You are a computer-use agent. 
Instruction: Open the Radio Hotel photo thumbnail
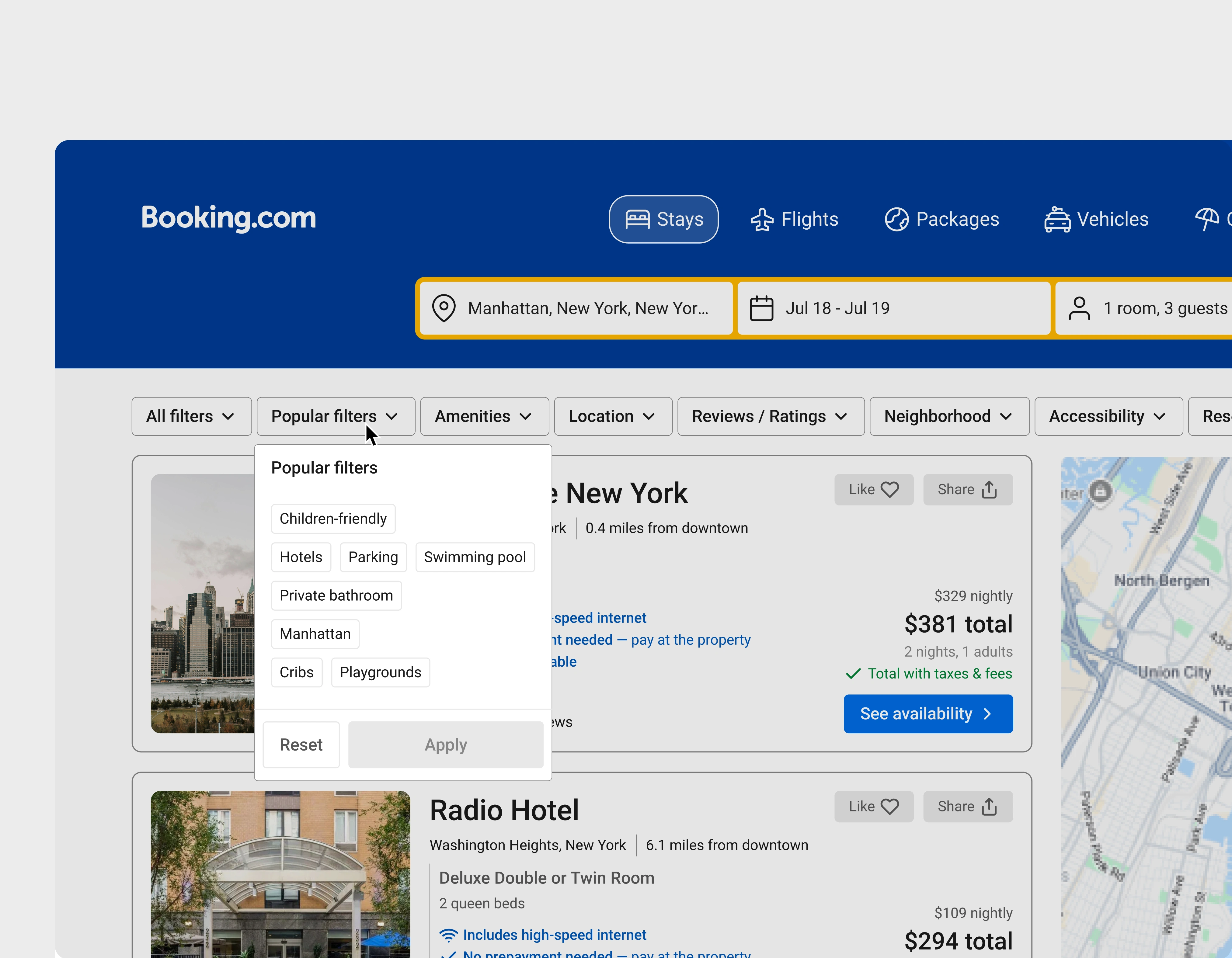(280, 874)
